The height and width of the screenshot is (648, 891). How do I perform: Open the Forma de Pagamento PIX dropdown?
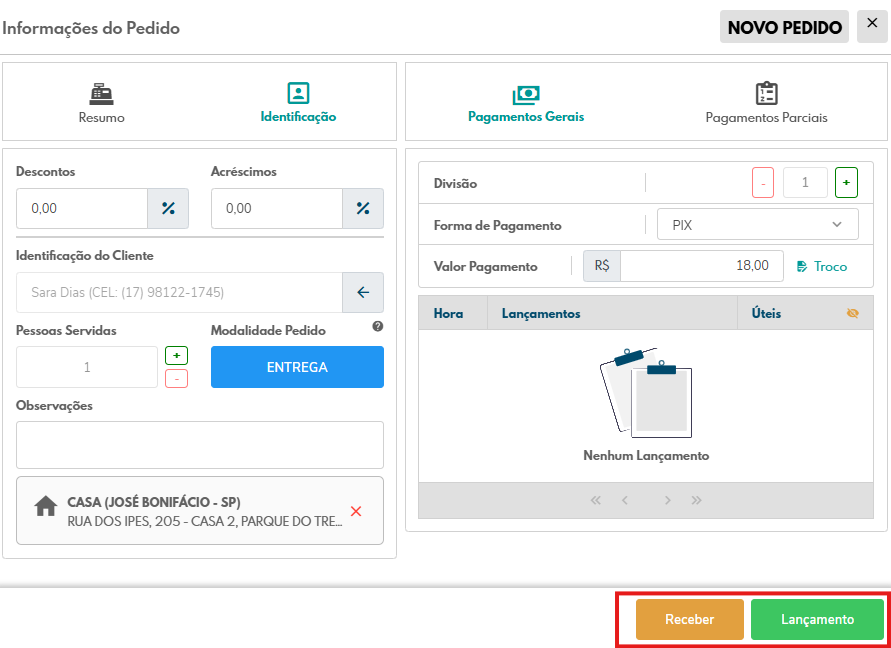coord(758,225)
